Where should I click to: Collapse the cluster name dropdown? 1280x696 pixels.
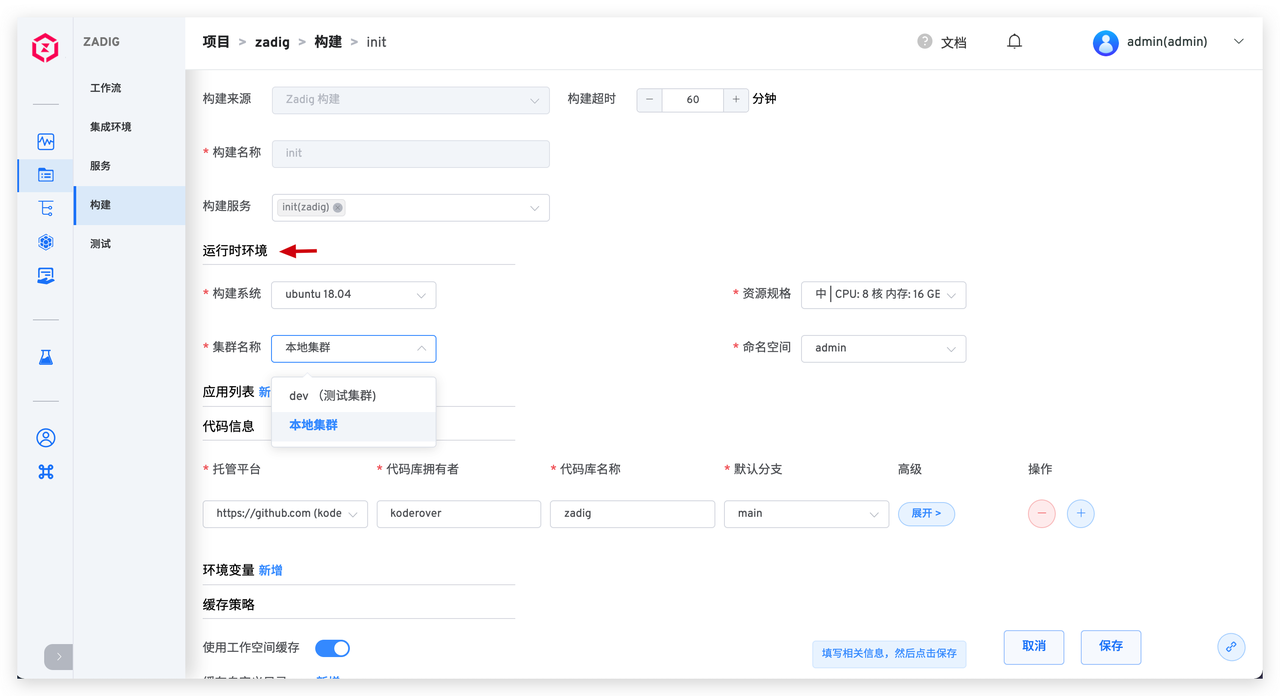[x=354, y=348]
